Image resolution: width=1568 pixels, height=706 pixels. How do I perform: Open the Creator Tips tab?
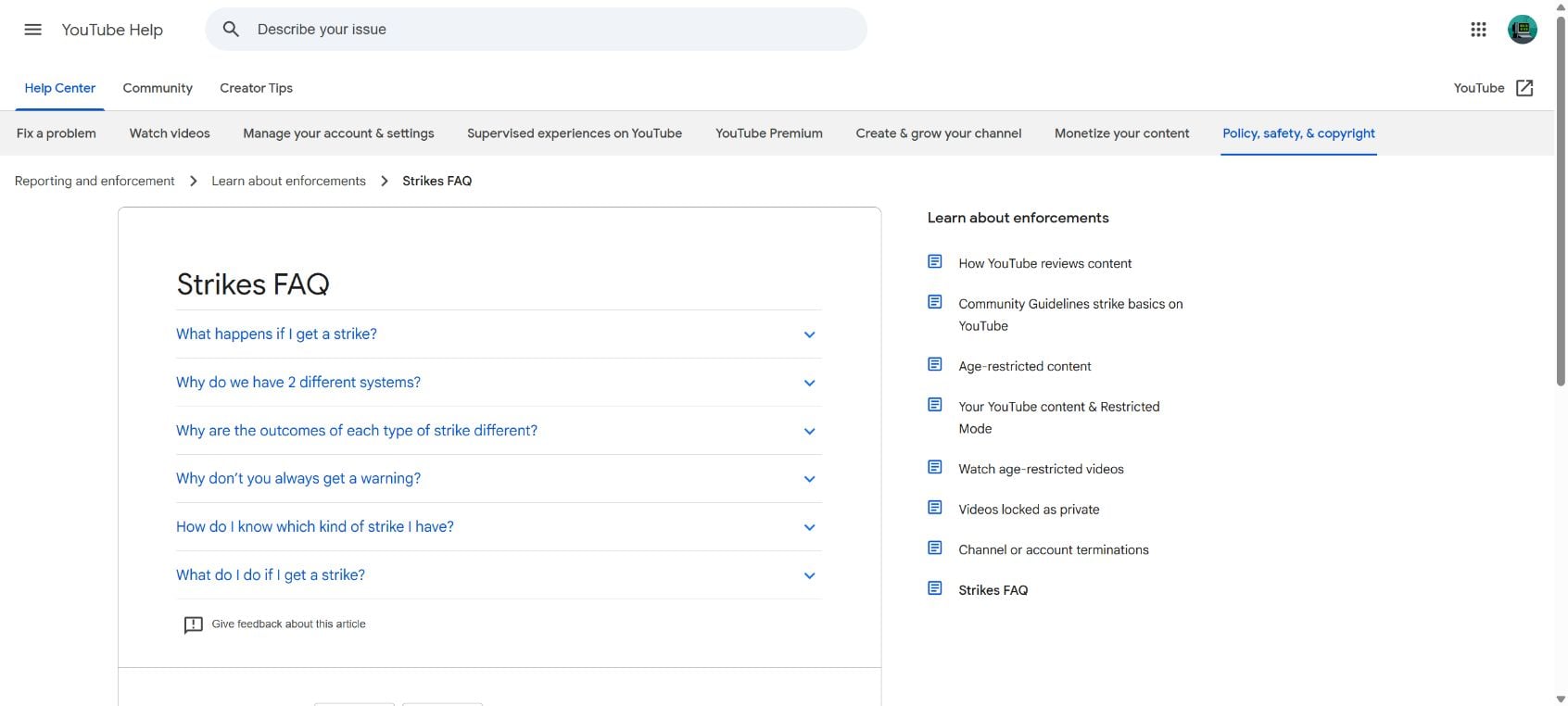(x=256, y=88)
